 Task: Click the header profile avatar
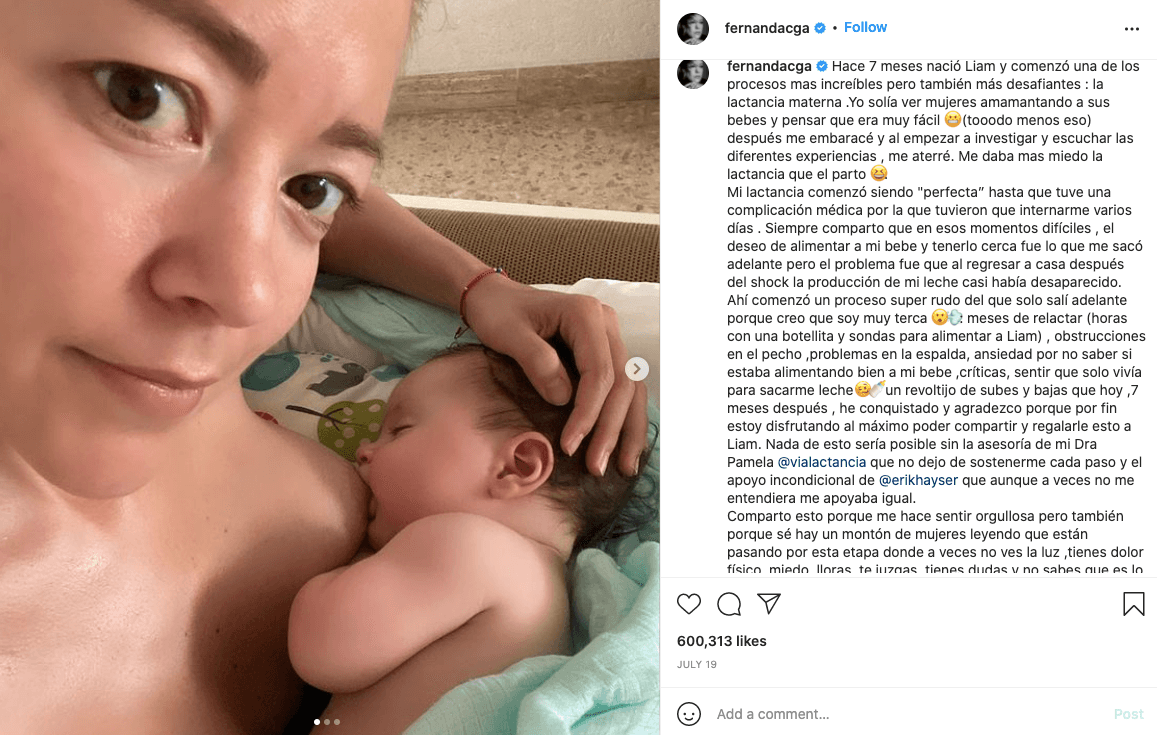click(x=693, y=29)
